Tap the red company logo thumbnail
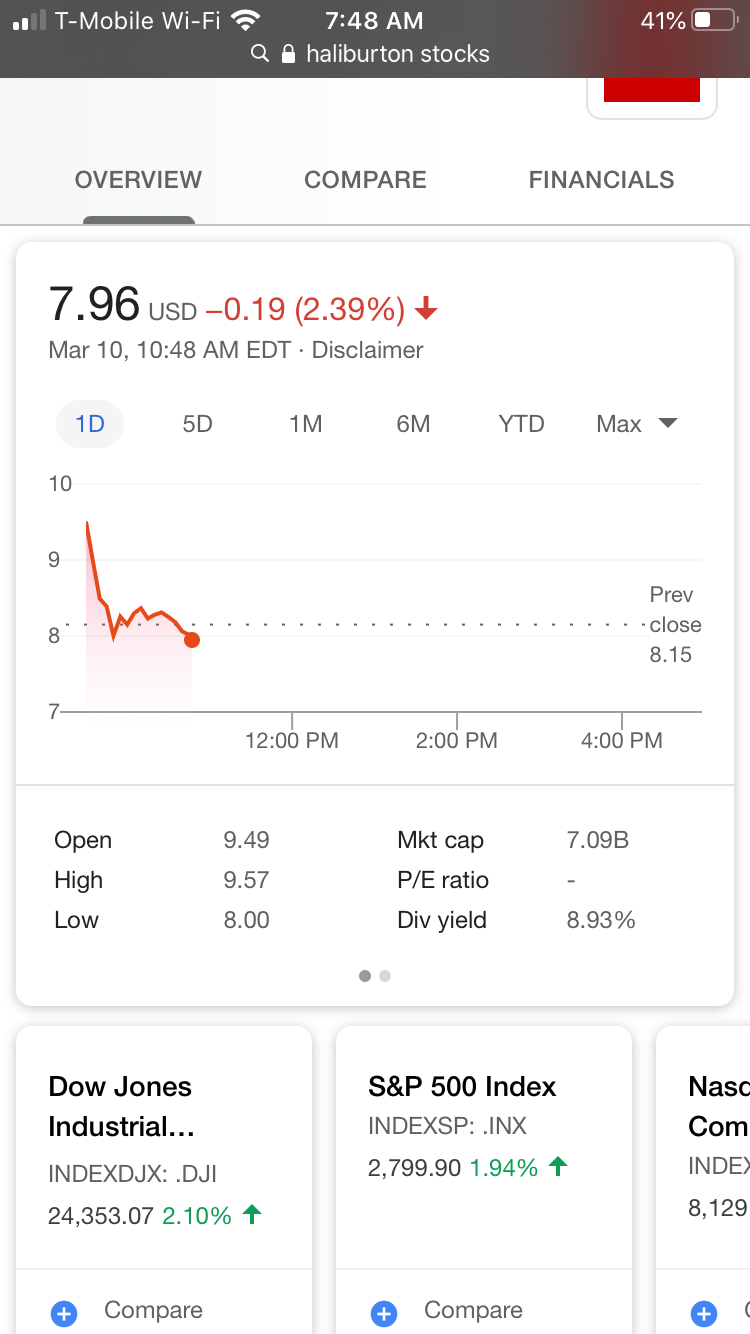Viewport: 750px width, 1334px height. (652, 91)
